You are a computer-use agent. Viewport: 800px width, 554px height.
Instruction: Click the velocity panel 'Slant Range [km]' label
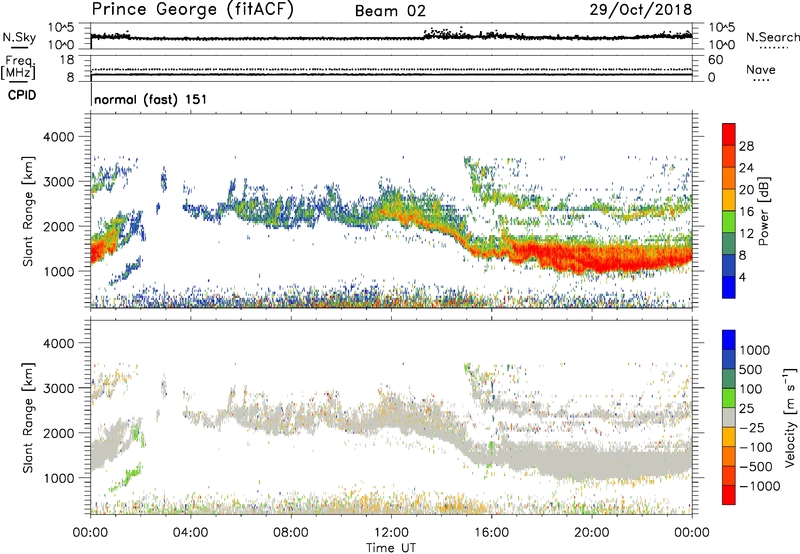(28, 417)
